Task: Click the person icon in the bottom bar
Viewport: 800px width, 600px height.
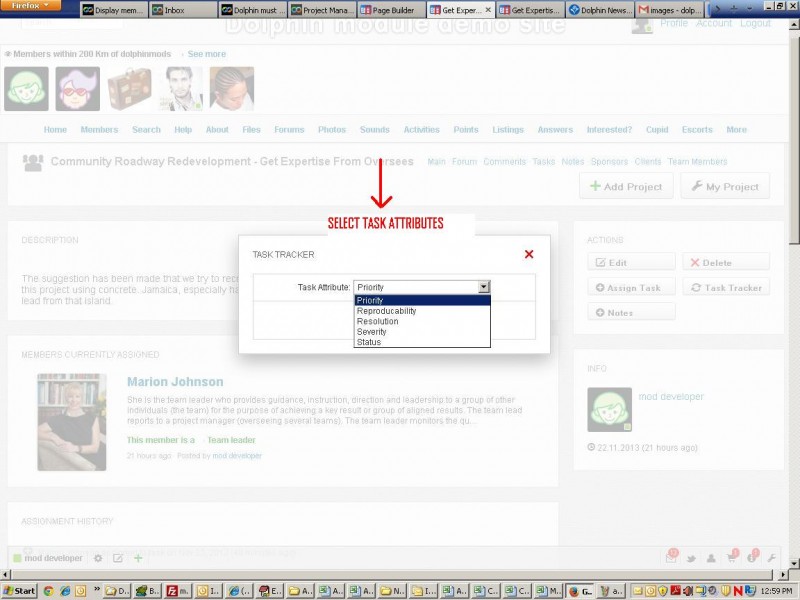Action: point(711,559)
